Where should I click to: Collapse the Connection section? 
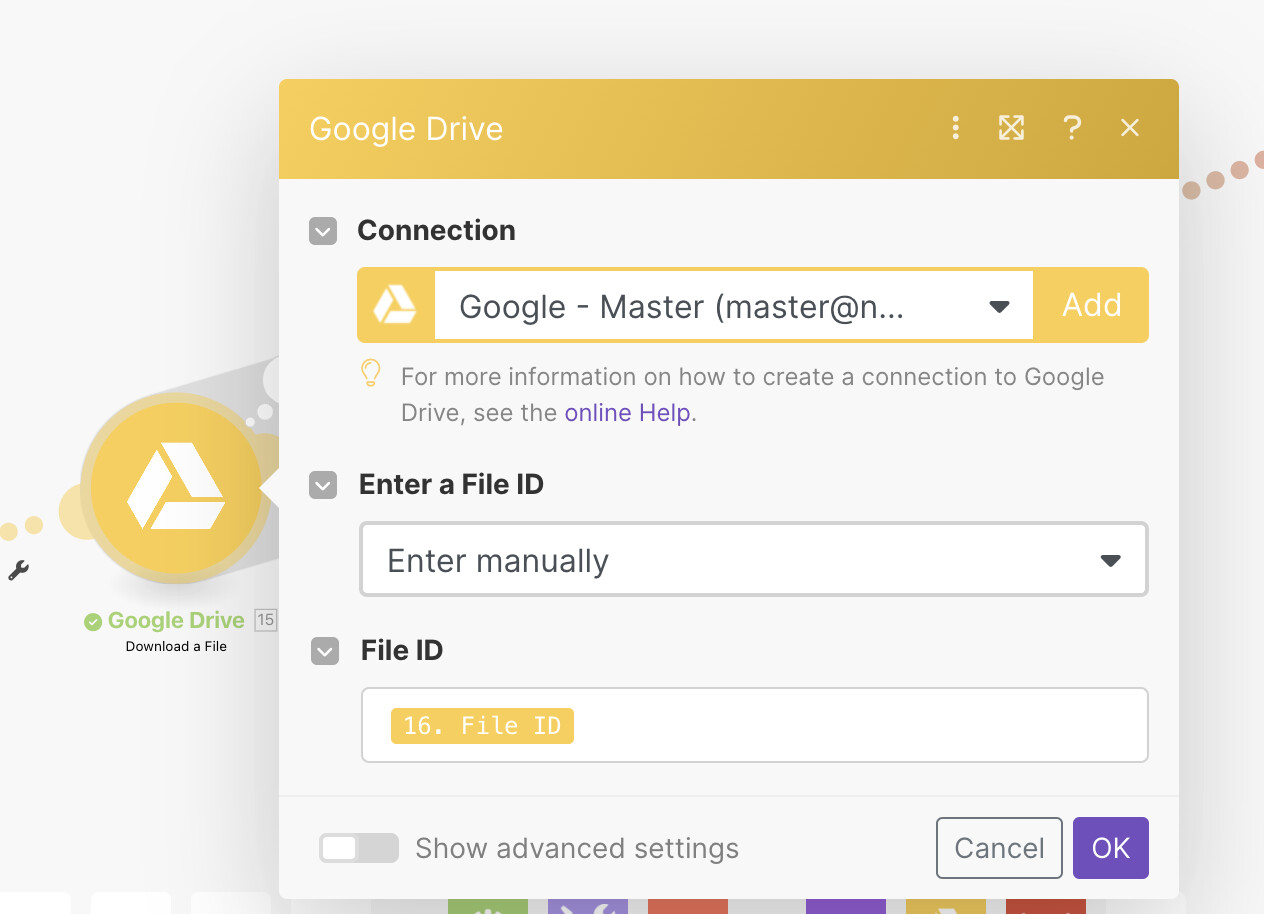click(323, 231)
